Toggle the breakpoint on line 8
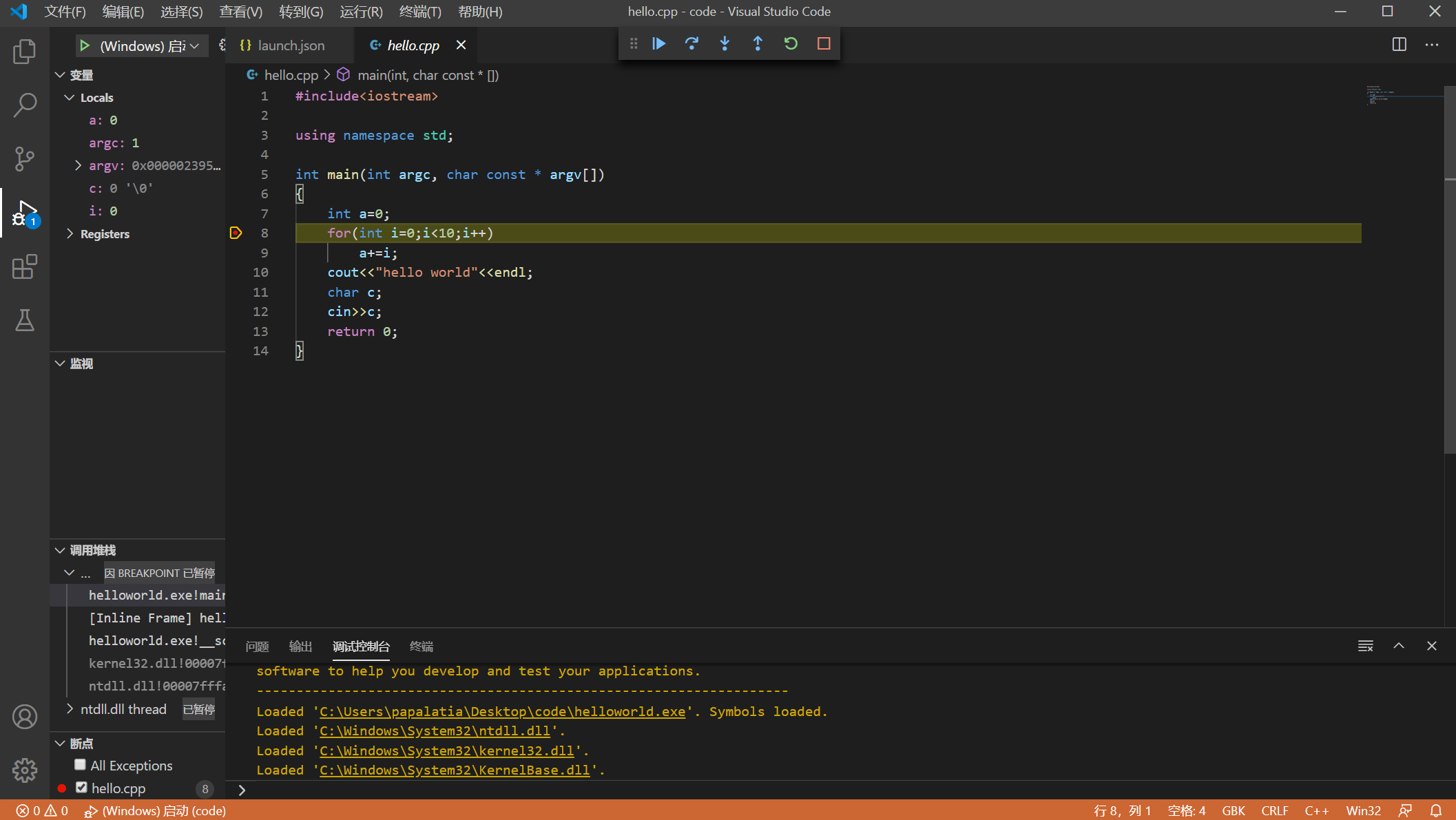 (x=236, y=233)
